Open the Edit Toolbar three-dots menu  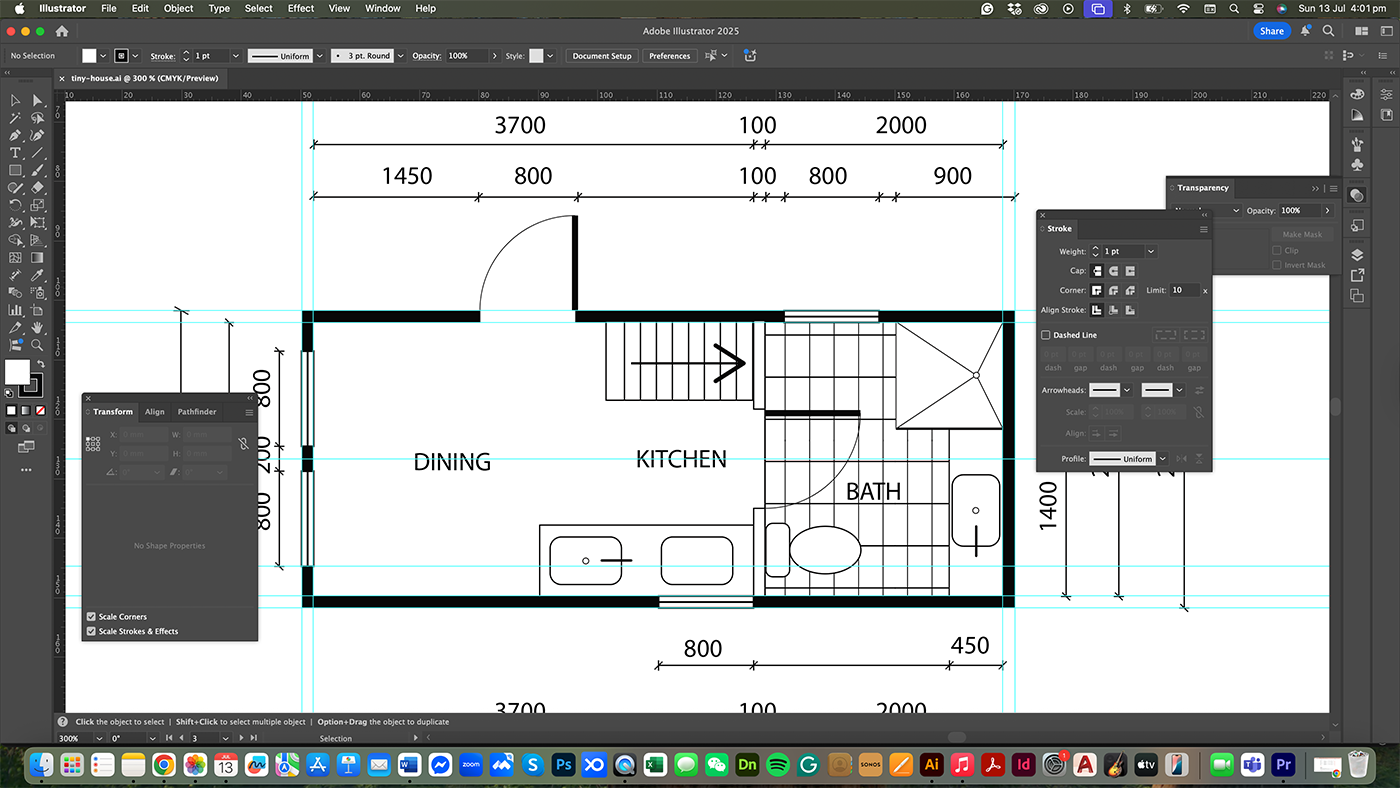click(26, 469)
